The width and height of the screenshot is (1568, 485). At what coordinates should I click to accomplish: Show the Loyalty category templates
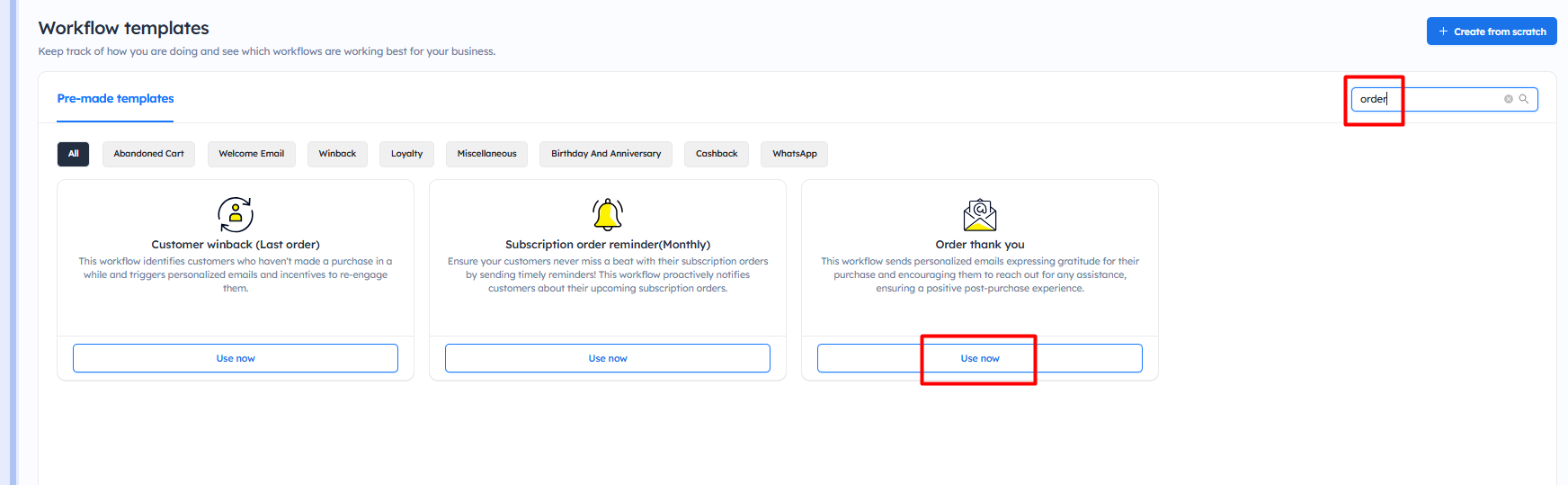tap(406, 154)
